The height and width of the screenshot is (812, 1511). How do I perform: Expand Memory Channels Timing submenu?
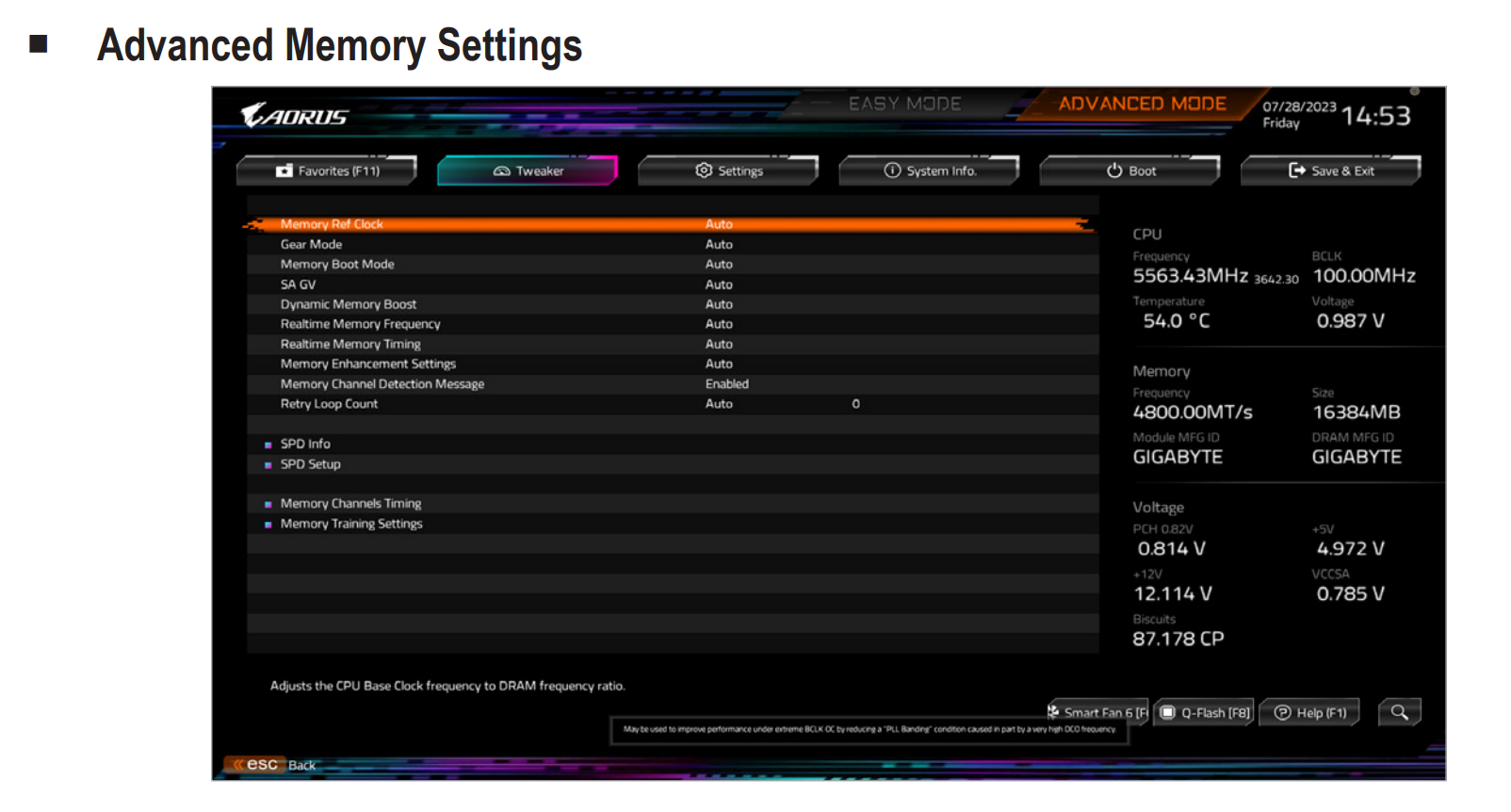click(x=350, y=504)
